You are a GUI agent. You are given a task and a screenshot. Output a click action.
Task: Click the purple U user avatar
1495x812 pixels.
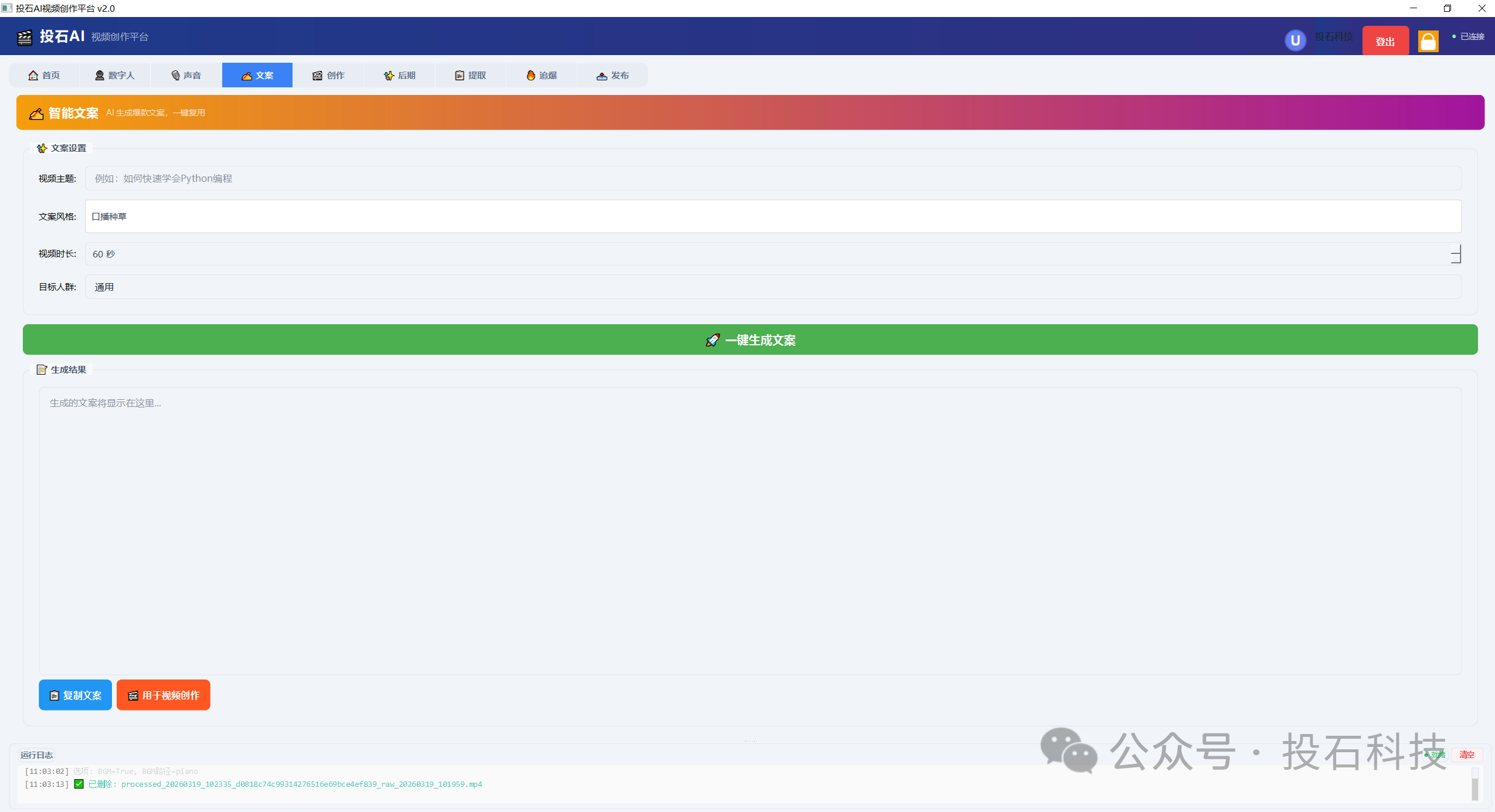(1295, 40)
